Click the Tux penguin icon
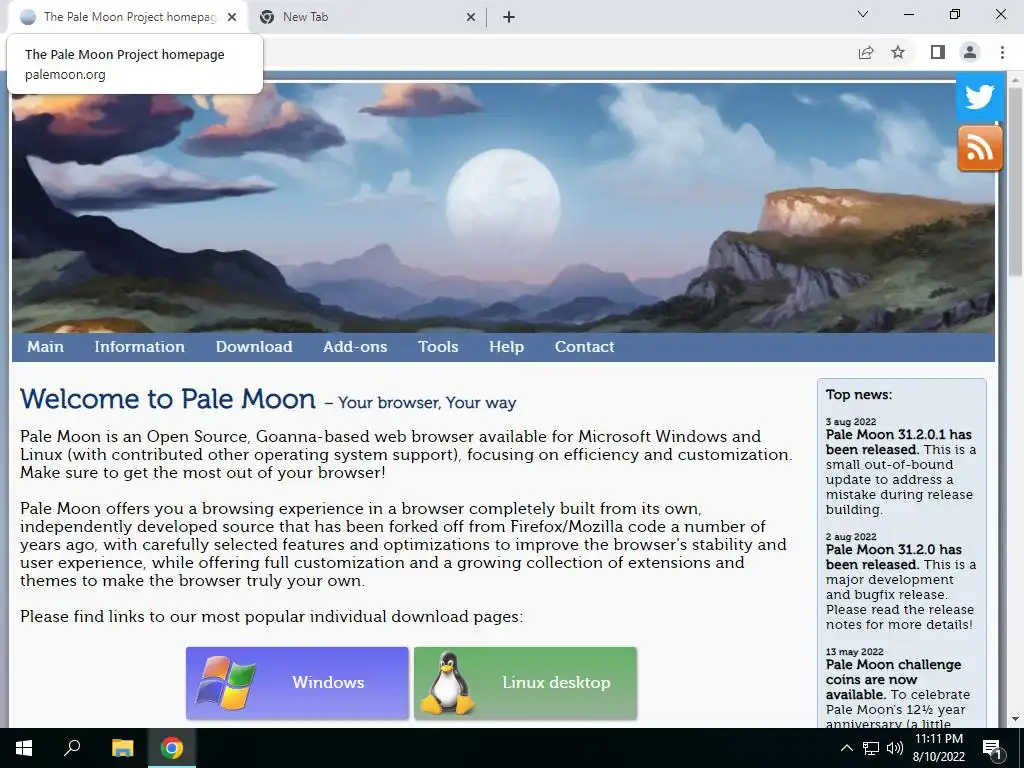Viewport: 1024px width, 768px height. coord(447,682)
